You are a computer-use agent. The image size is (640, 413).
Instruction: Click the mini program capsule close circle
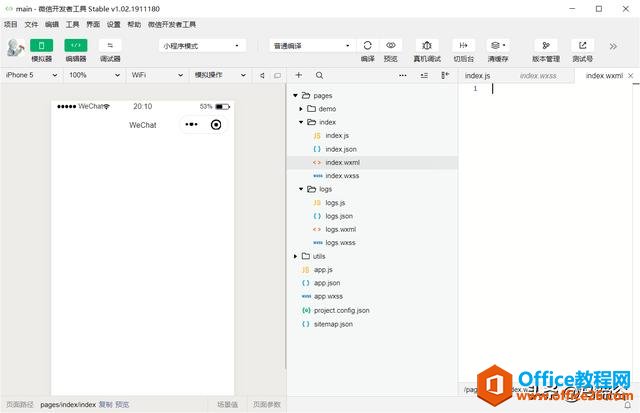216,124
